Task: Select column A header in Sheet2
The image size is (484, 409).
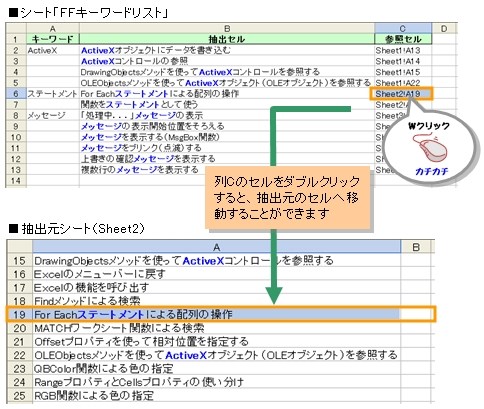Action: (x=217, y=247)
